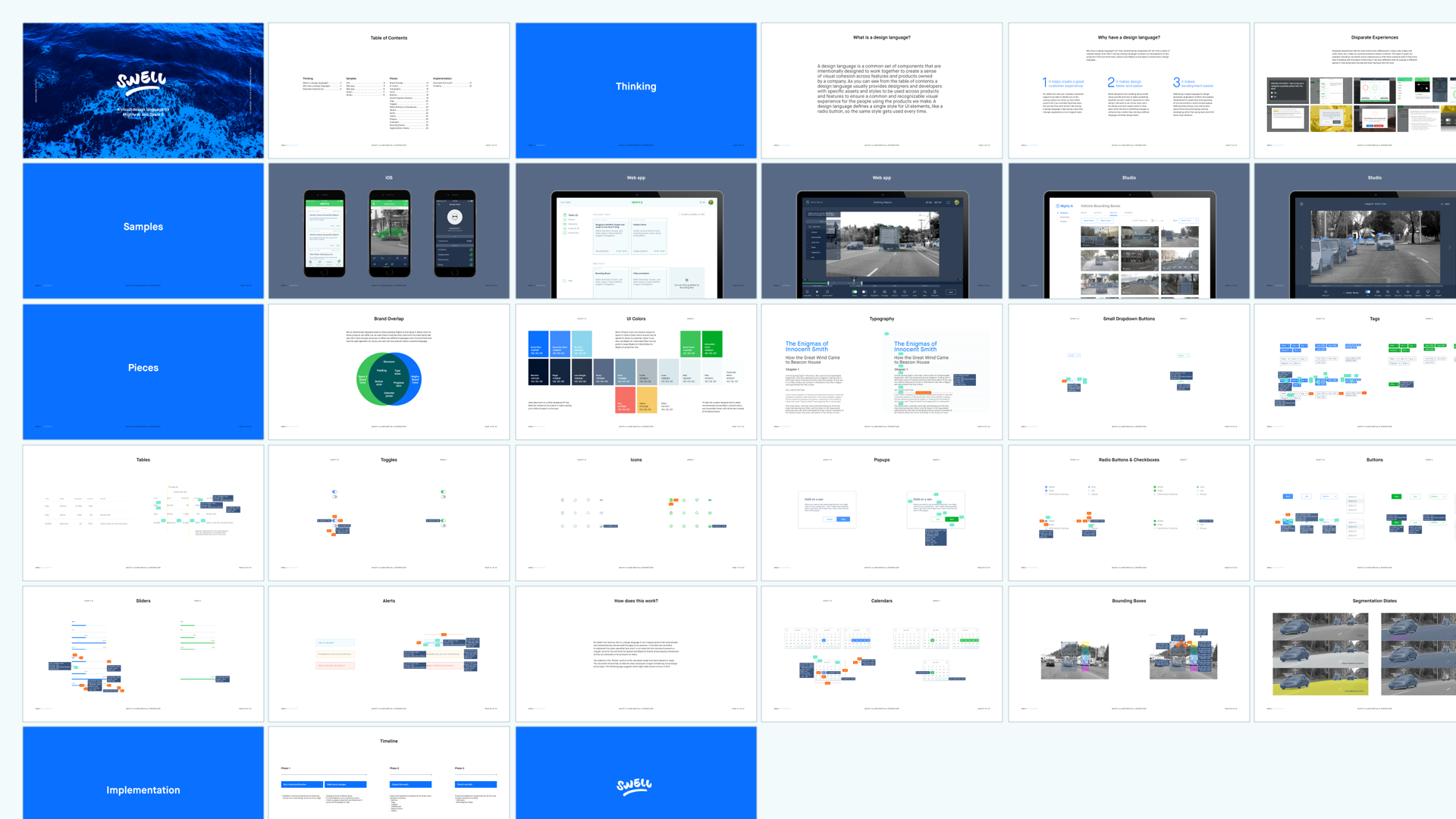Image resolution: width=1456 pixels, height=819 pixels.
Task: Select the blue Implementation section slide
Action: pyautogui.click(x=143, y=773)
